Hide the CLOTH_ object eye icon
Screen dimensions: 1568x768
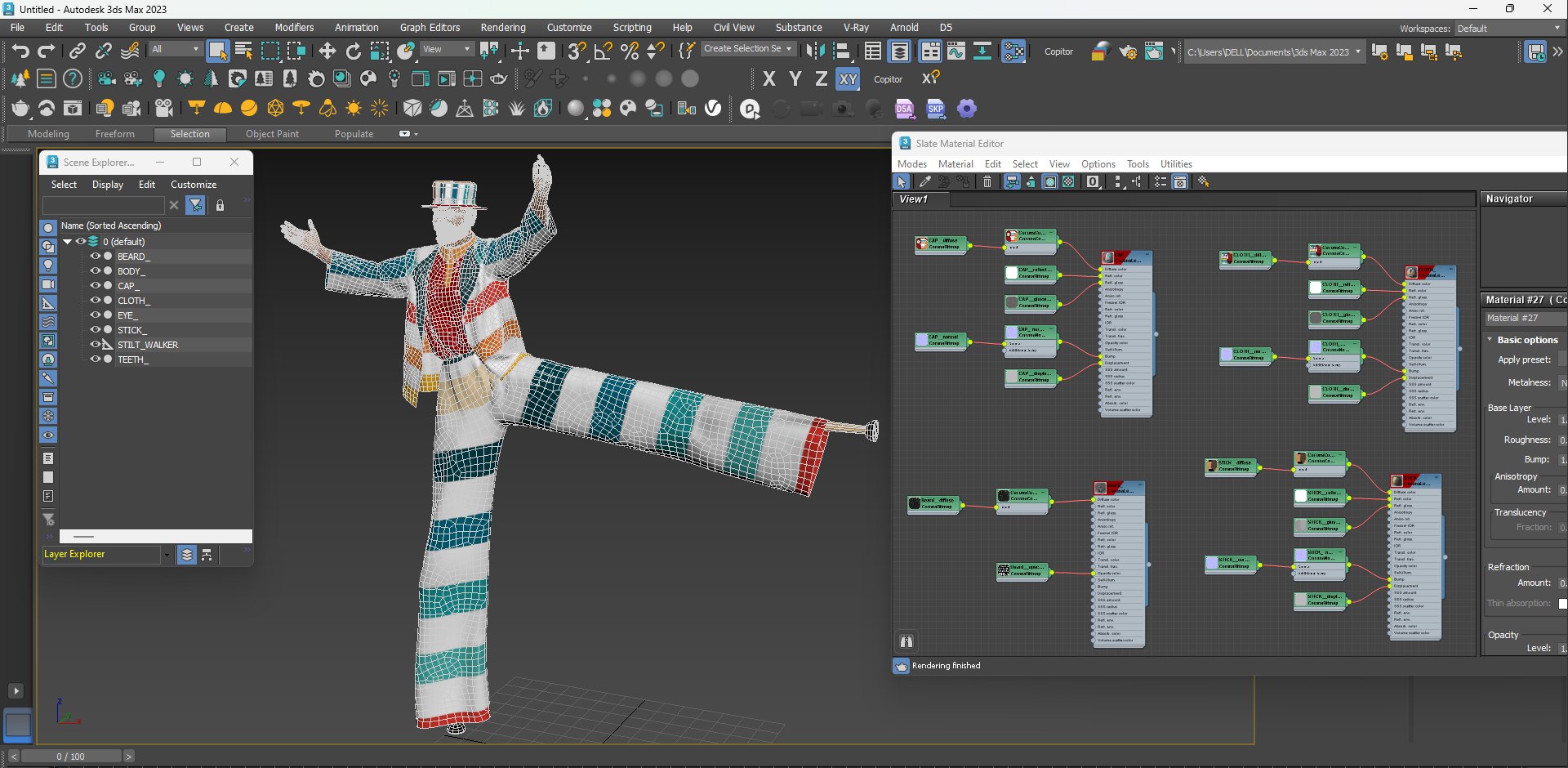[x=96, y=301]
